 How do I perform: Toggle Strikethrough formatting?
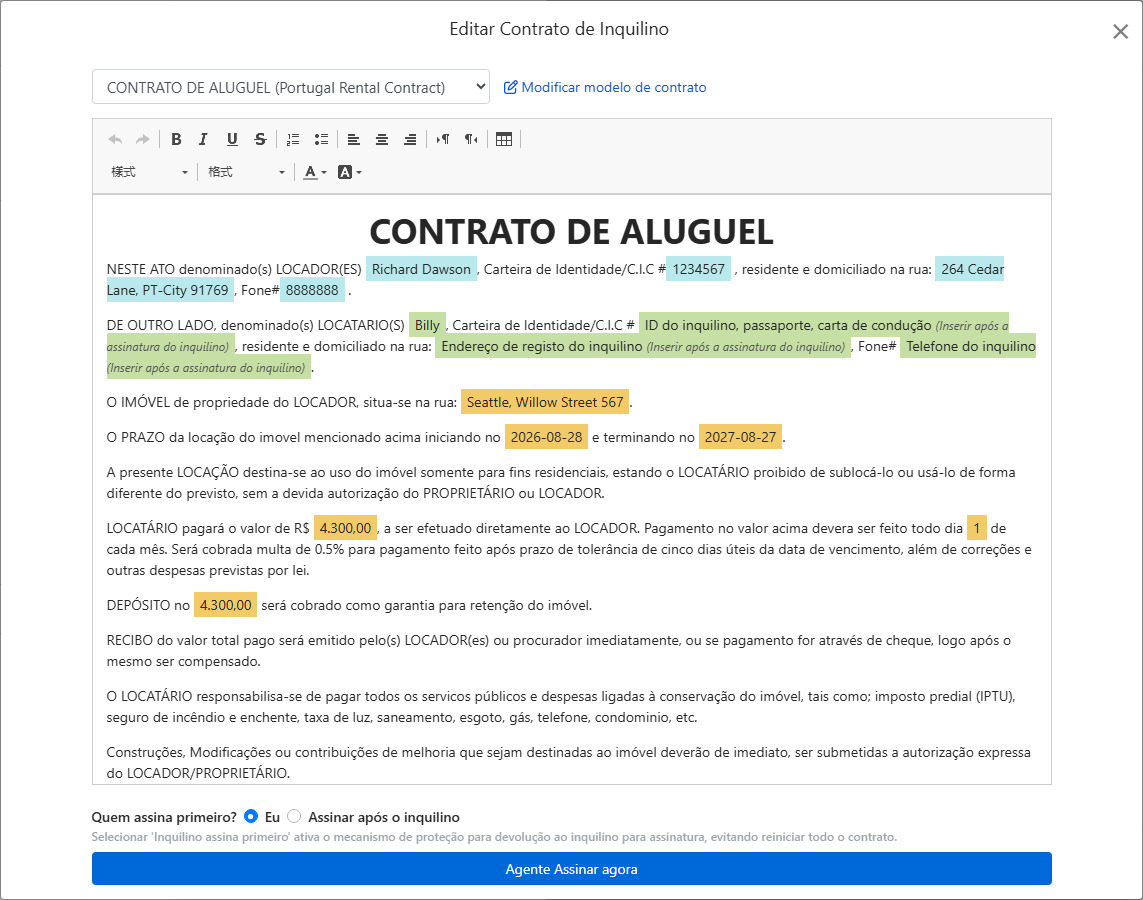click(x=260, y=139)
